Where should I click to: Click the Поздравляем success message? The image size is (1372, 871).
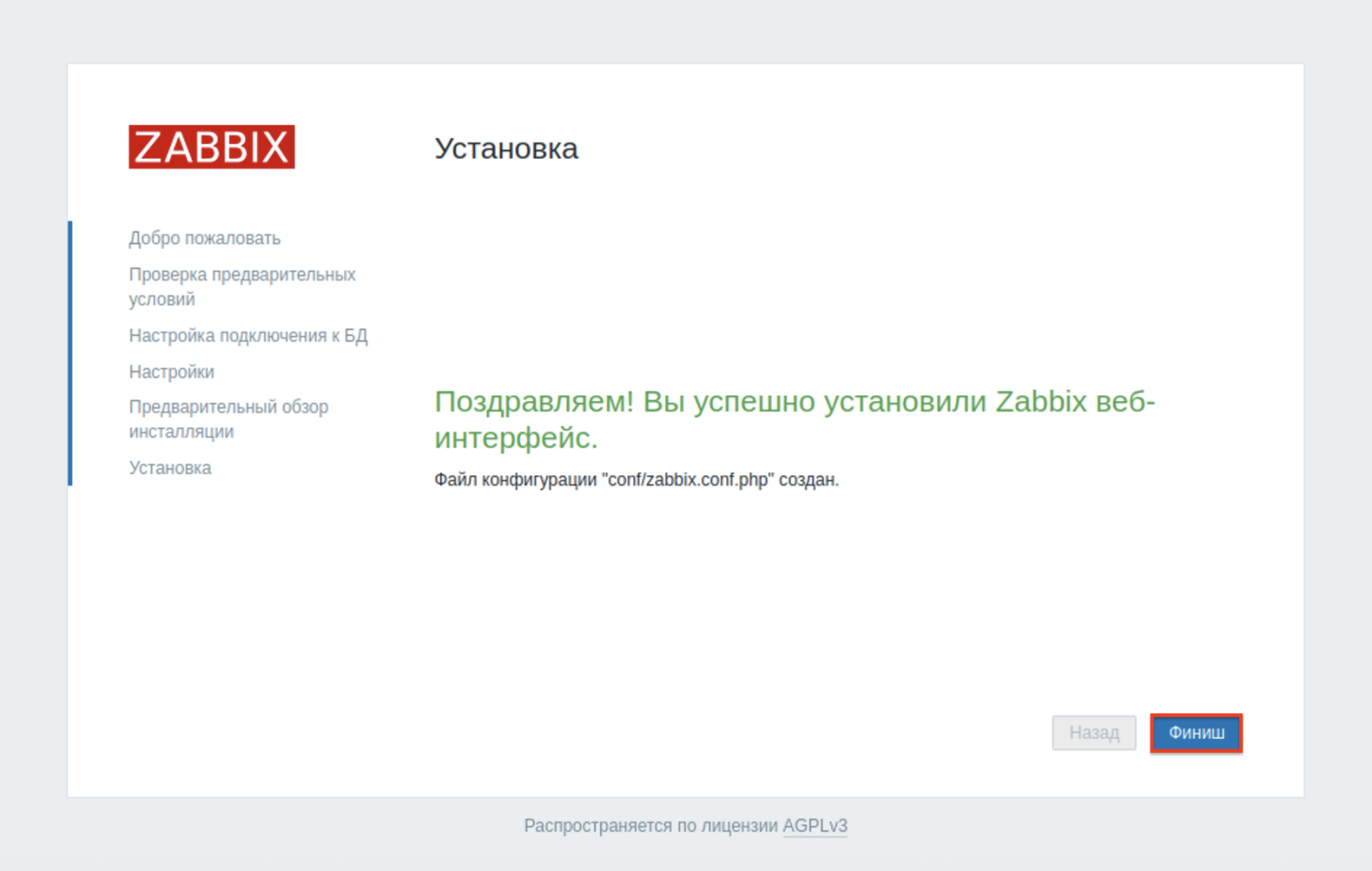(x=795, y=419)
